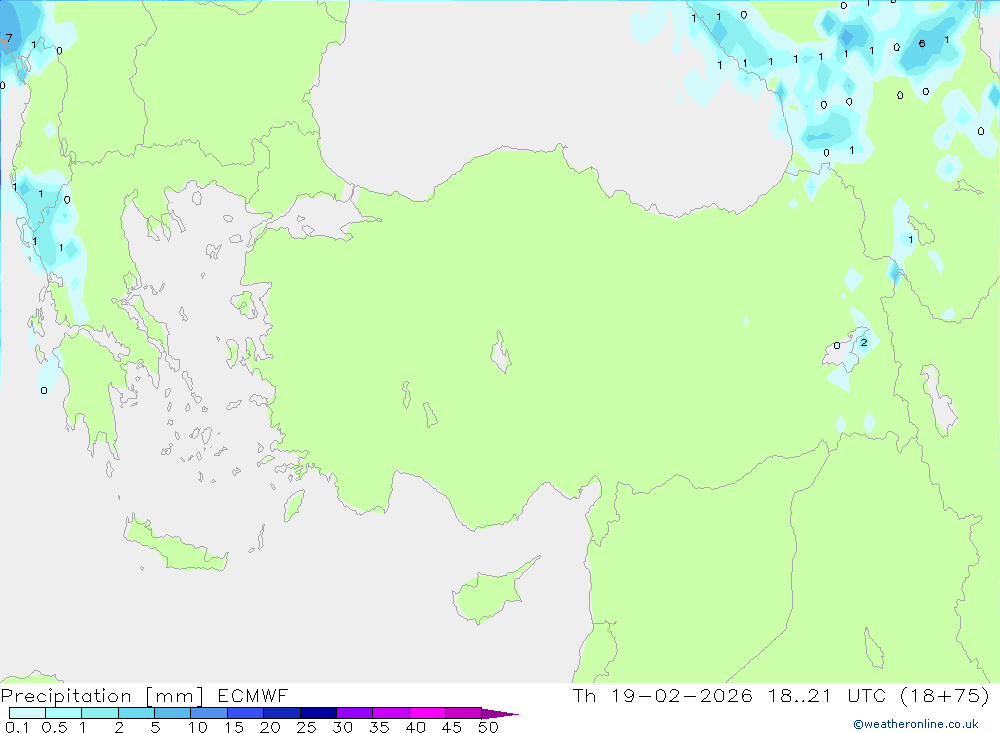
Task: Select the 40–45 mm magenta legend swatch
Action: 427,713
